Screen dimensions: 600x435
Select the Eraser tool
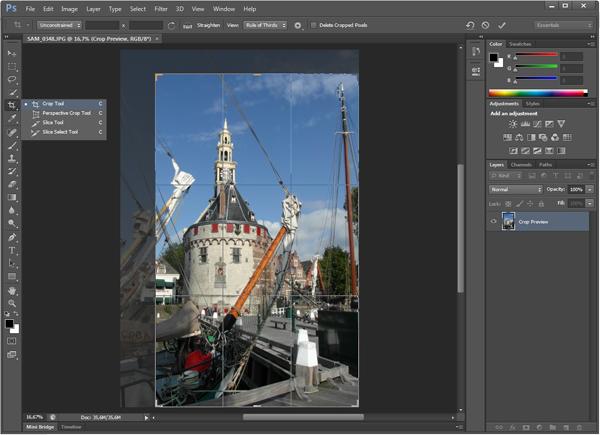[12, 184]
